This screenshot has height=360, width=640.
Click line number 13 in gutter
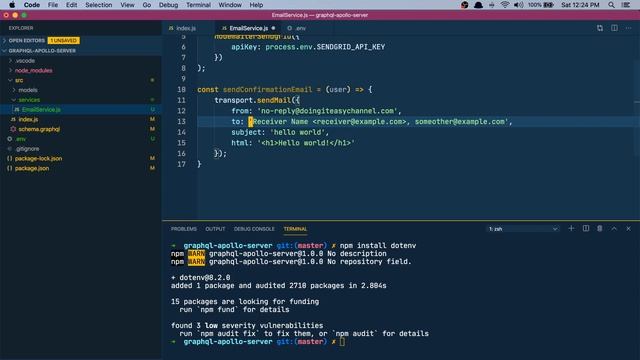click(x=181, y=122)
